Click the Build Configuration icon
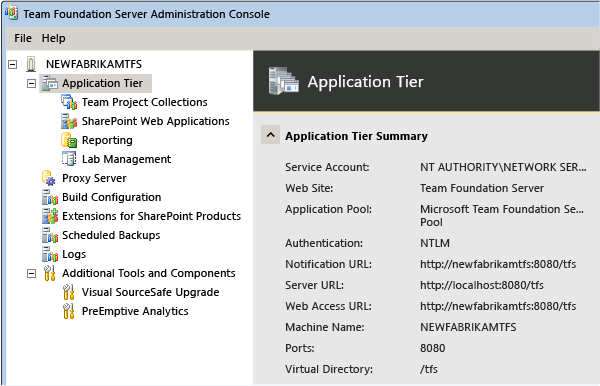This screenshot has width=600, height=386. click(x=50, y=197)
